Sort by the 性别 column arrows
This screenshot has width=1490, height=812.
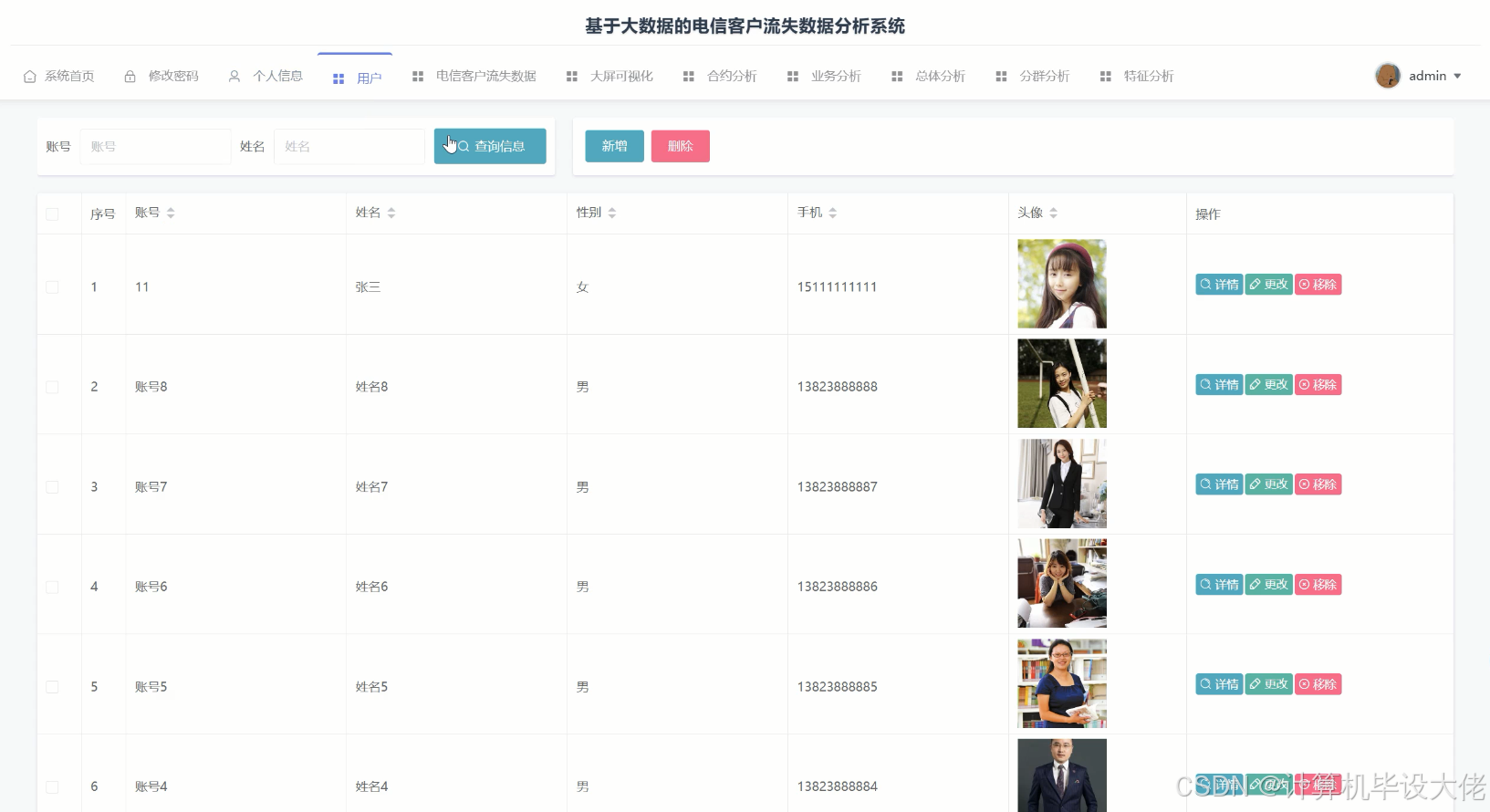[612, 213]
